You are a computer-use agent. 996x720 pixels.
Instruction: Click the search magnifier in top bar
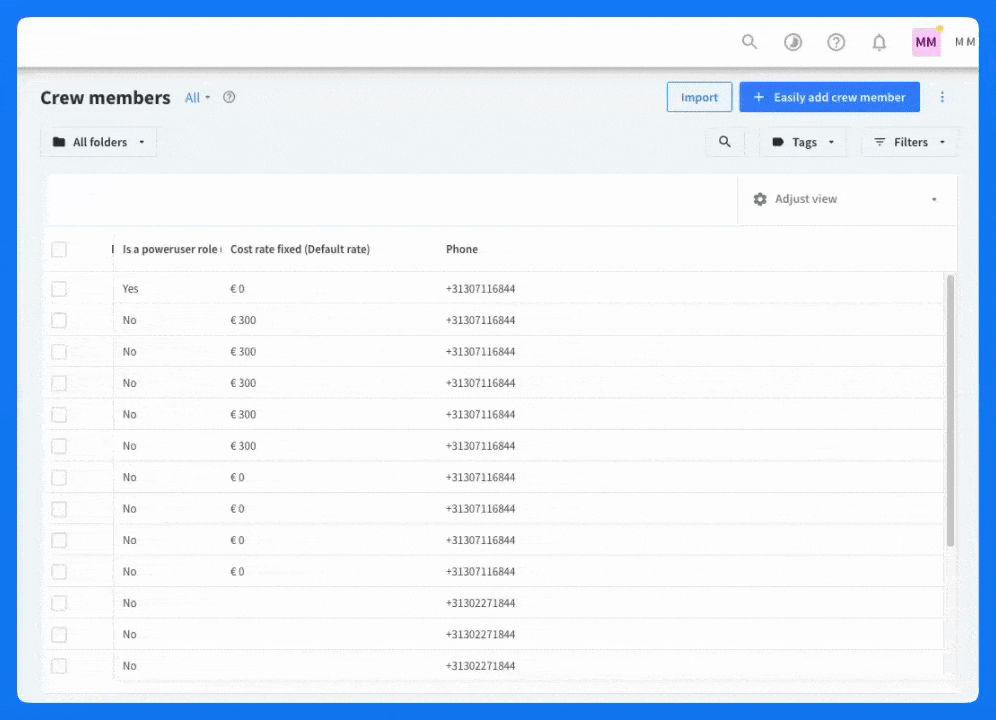pyautogui.click(x=749, y=42)
